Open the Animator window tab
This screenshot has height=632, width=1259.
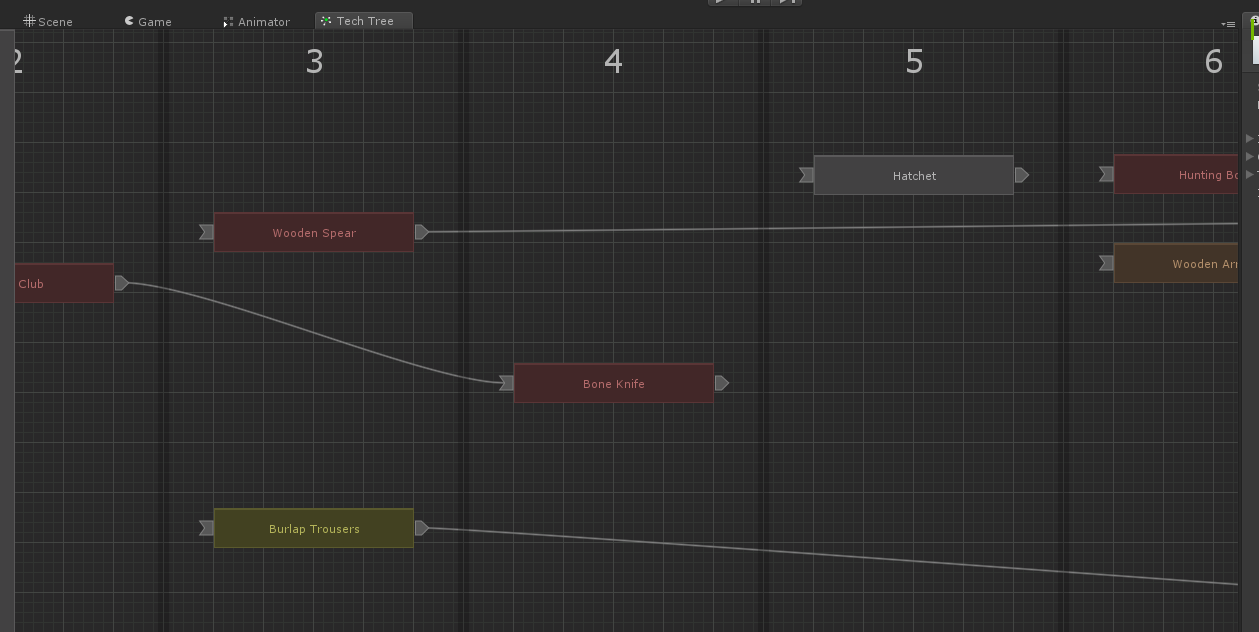pyautogui.click(x=256, y=20)
